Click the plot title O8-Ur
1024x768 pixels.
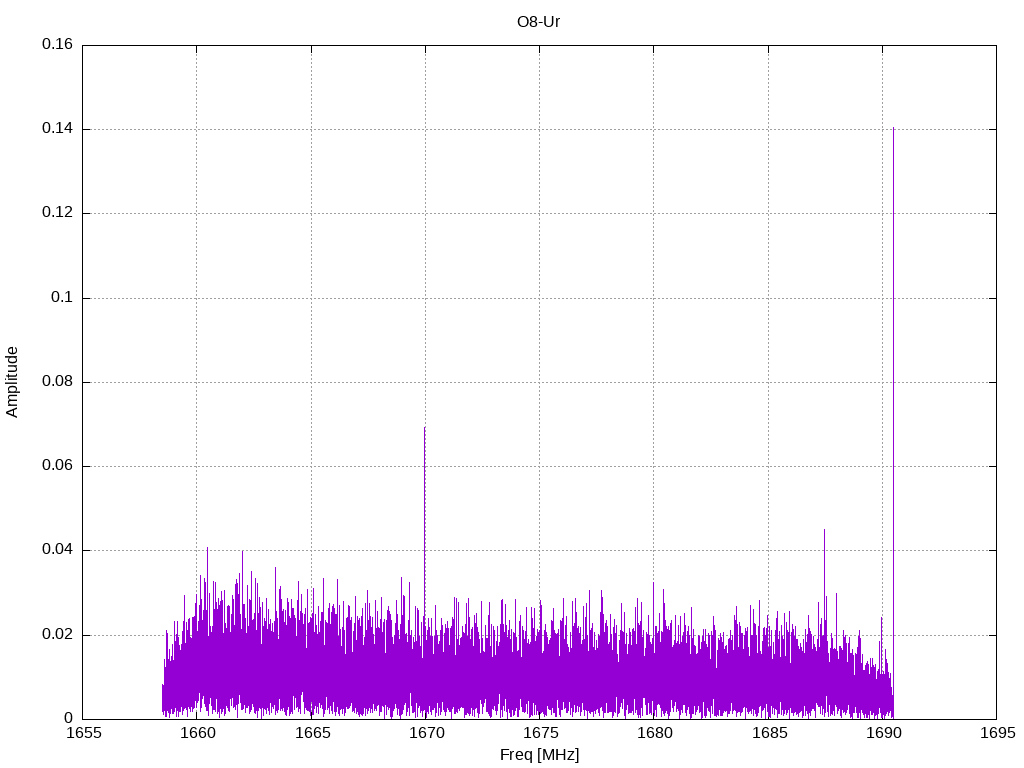(x=538, y=21)
